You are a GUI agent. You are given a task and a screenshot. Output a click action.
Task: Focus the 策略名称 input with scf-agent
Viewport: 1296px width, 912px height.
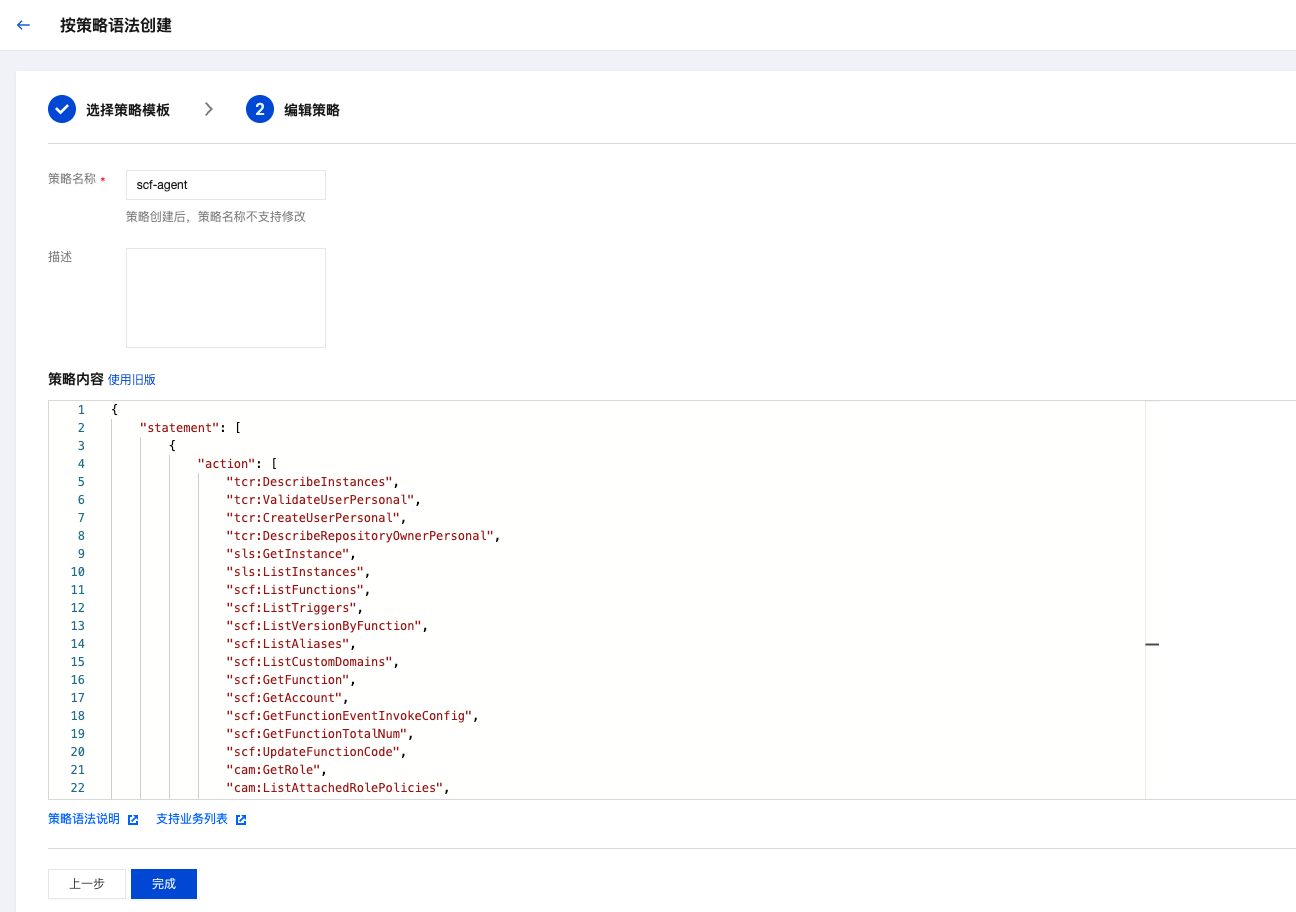click(x=225, y=185)
